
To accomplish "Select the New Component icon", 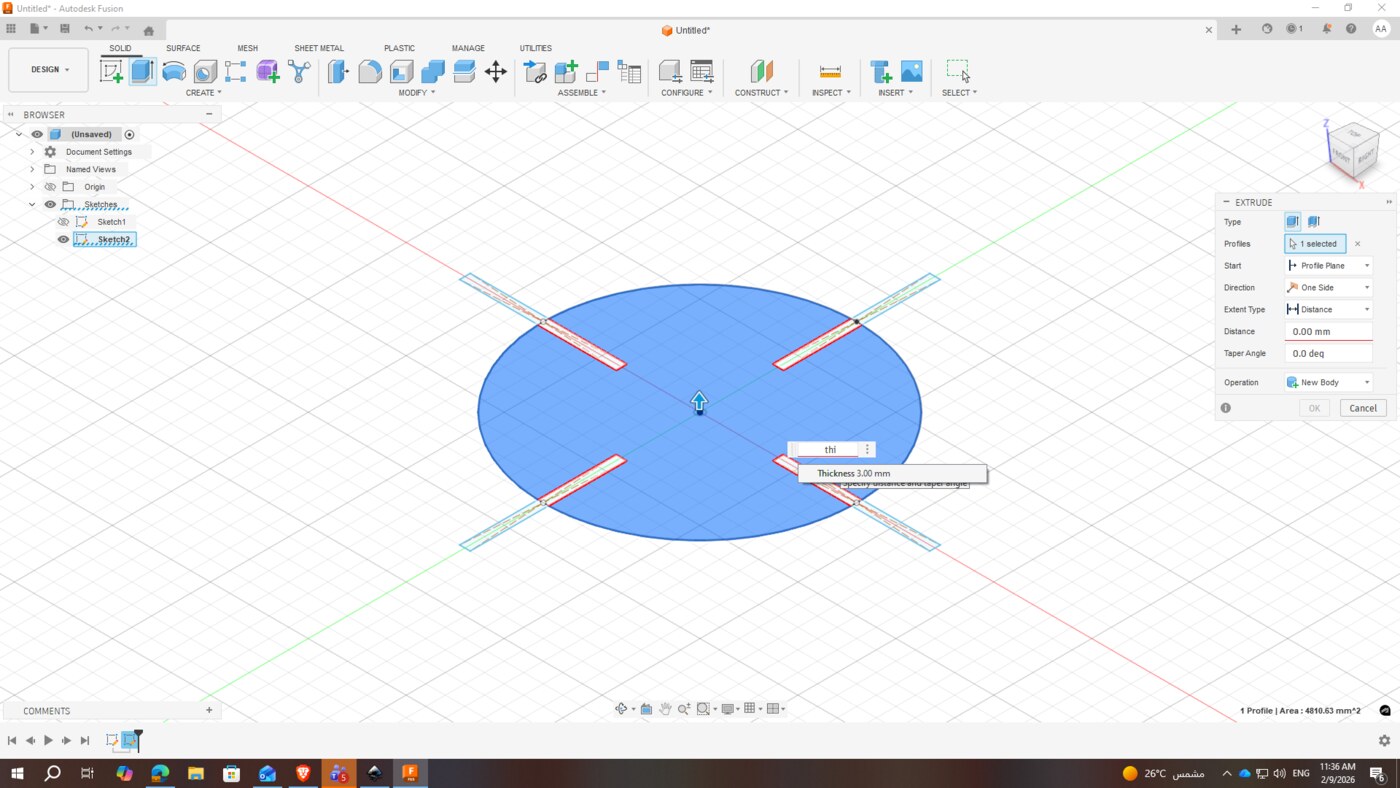I will (566, 71).
